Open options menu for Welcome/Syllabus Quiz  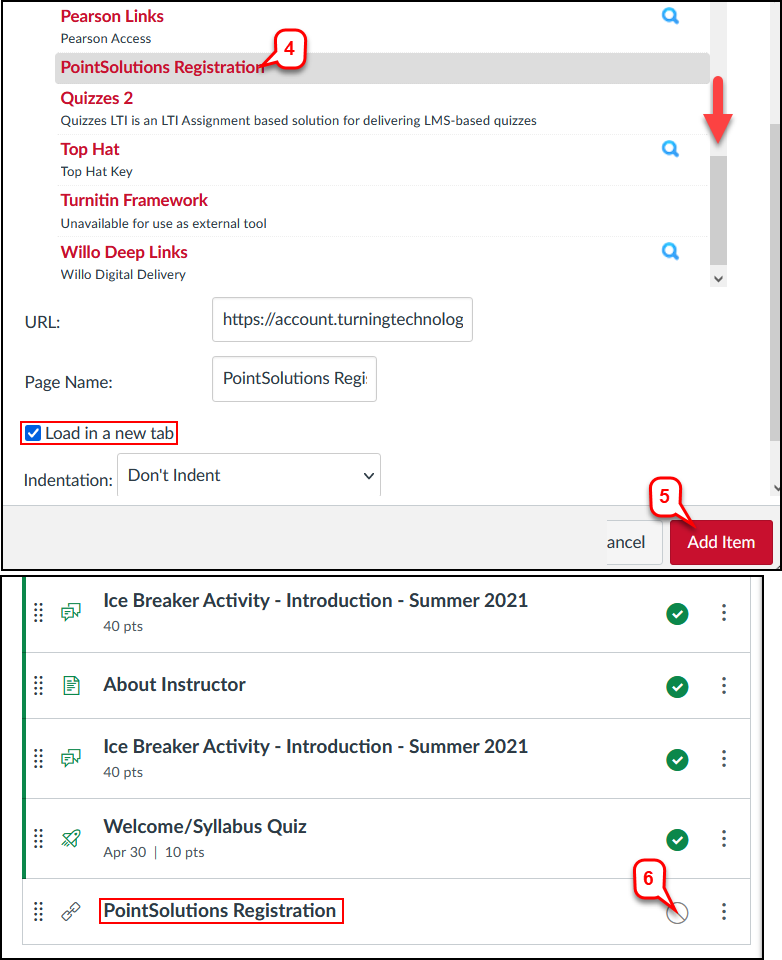(724, 838)
